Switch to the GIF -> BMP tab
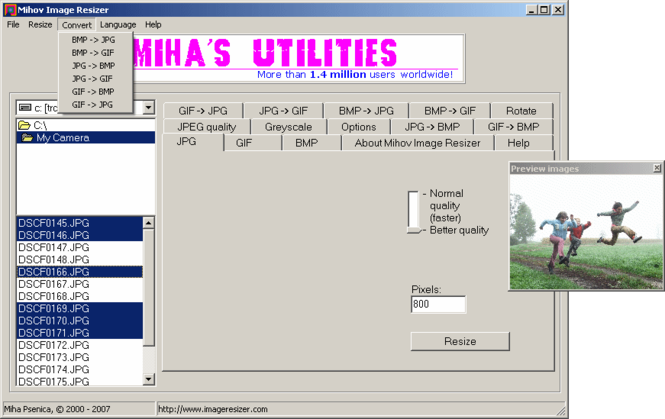 (x=513, y=127)
